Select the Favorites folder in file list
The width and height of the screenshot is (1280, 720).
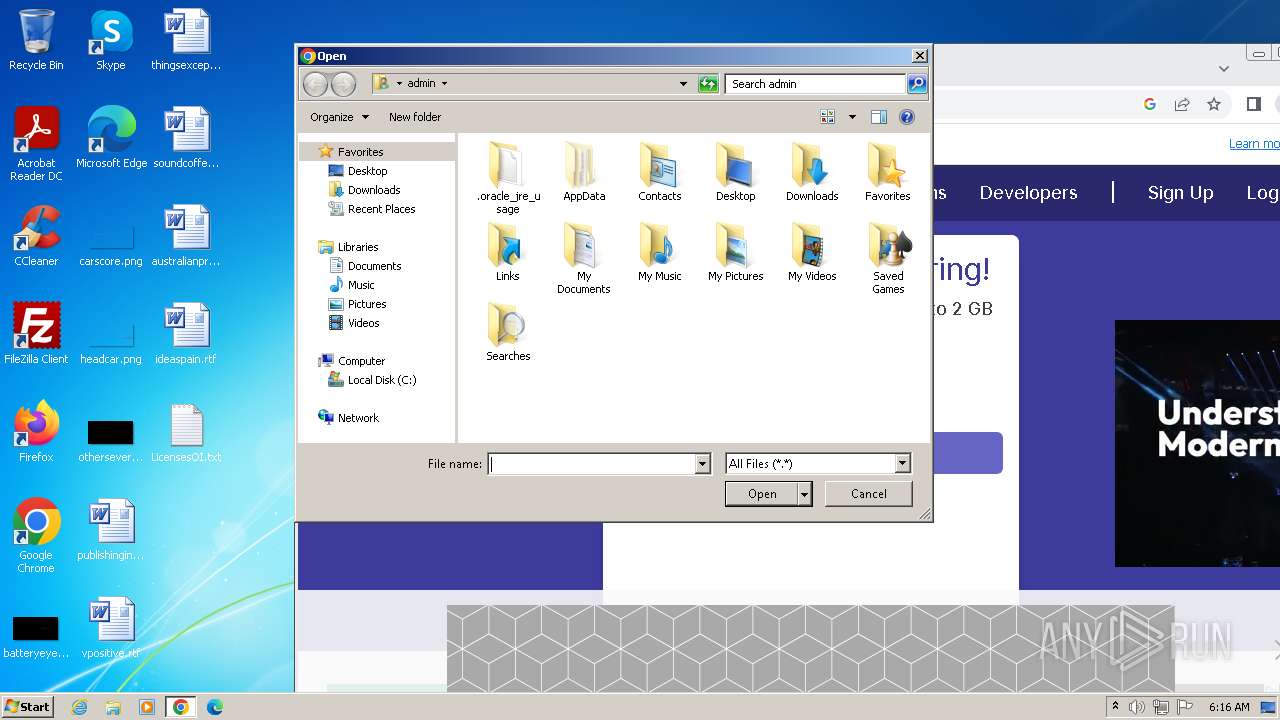[888, 172]
